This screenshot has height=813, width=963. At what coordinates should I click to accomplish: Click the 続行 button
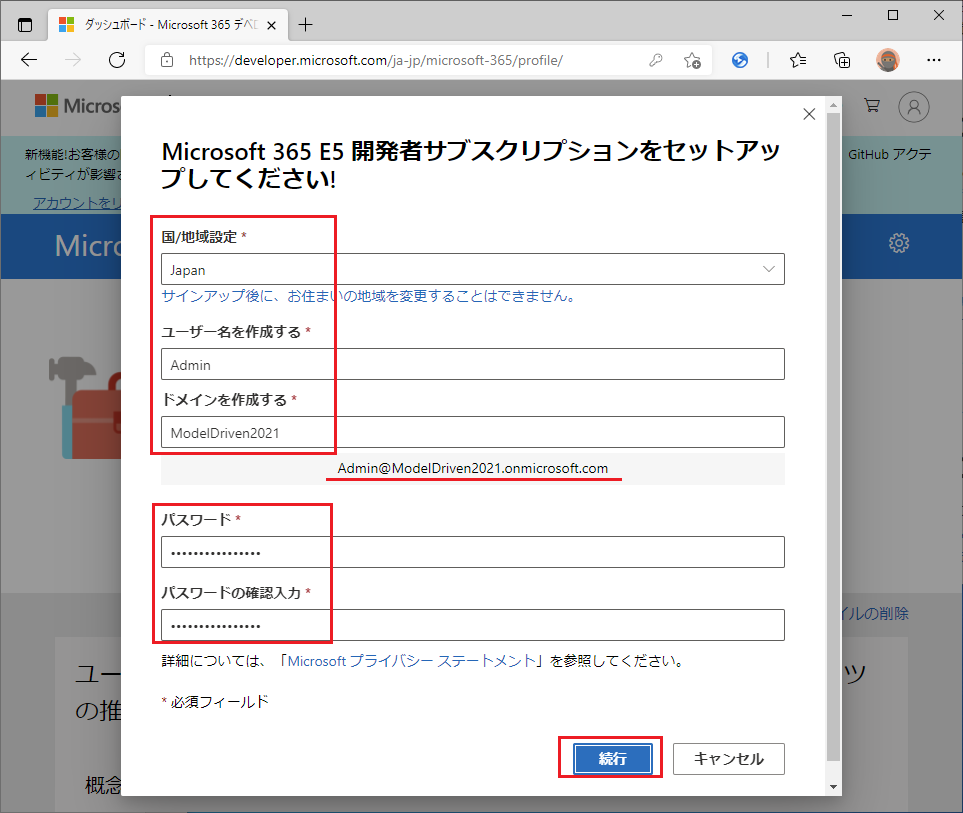pyautogui.click(x=612, y=759)
